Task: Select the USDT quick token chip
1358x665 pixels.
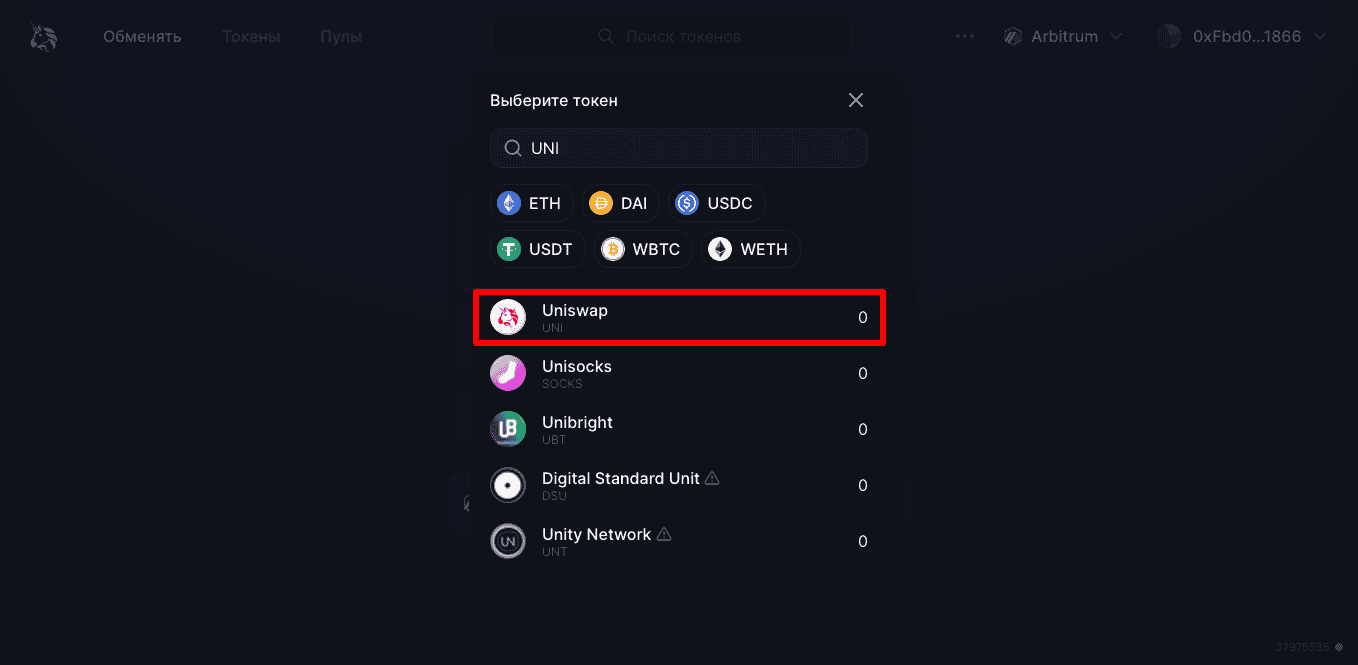Action: click(x=537, y=249)
